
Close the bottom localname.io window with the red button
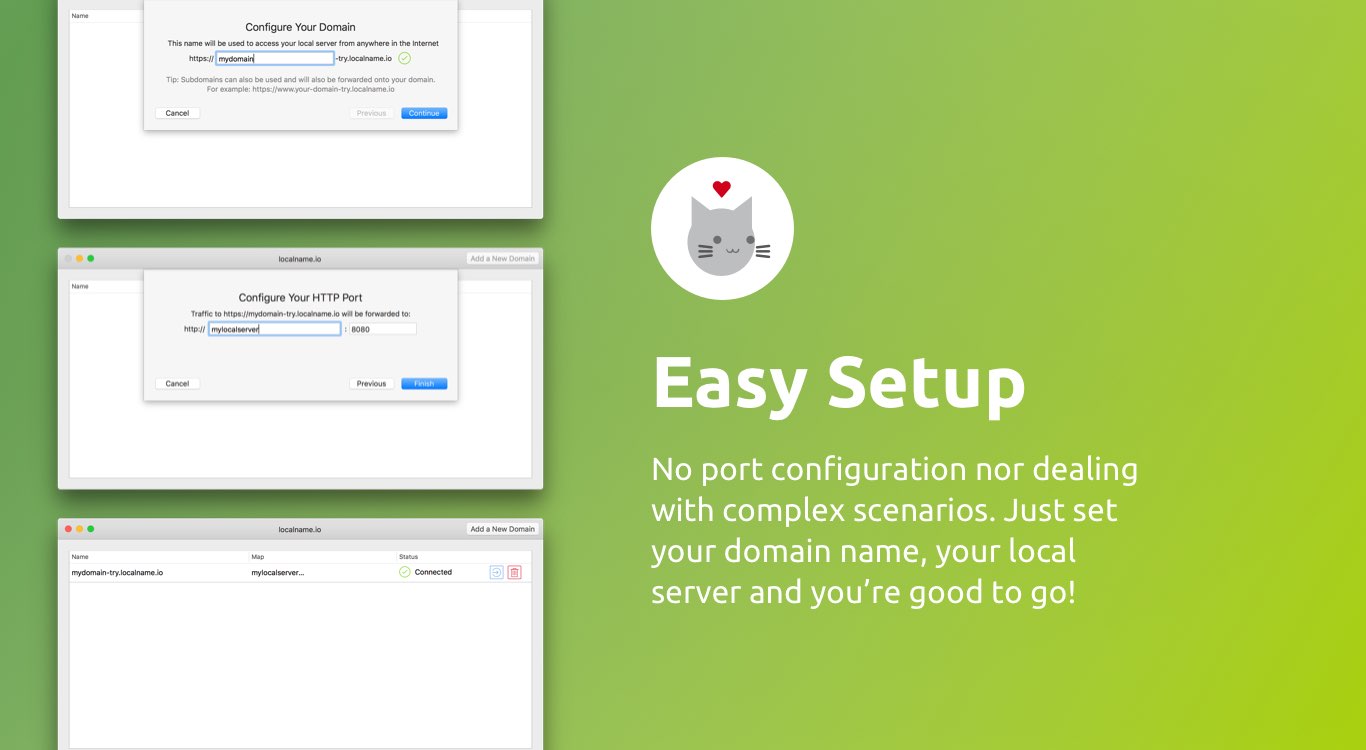(68, 529)
